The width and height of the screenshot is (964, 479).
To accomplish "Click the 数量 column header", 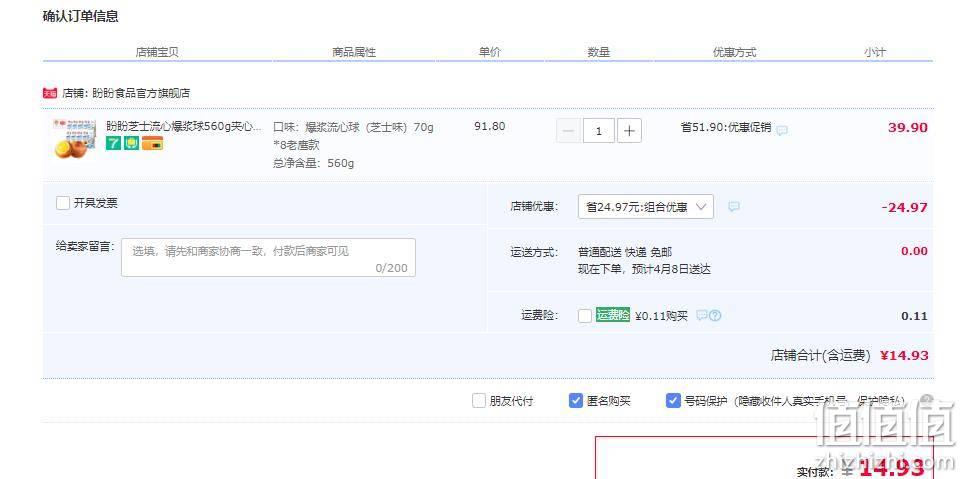I will pos(598,52).
